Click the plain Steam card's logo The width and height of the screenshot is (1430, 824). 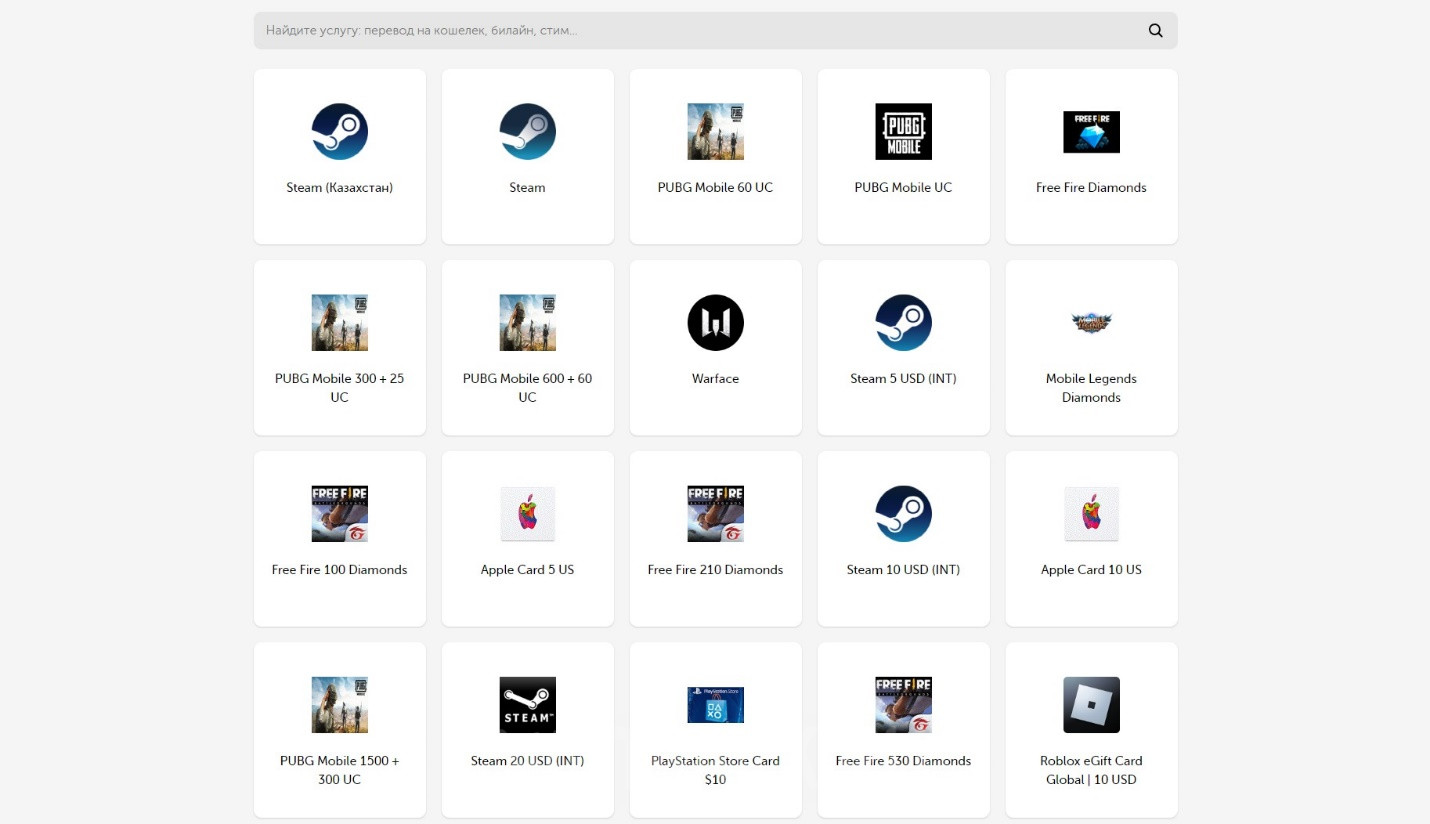coord(528,132)
